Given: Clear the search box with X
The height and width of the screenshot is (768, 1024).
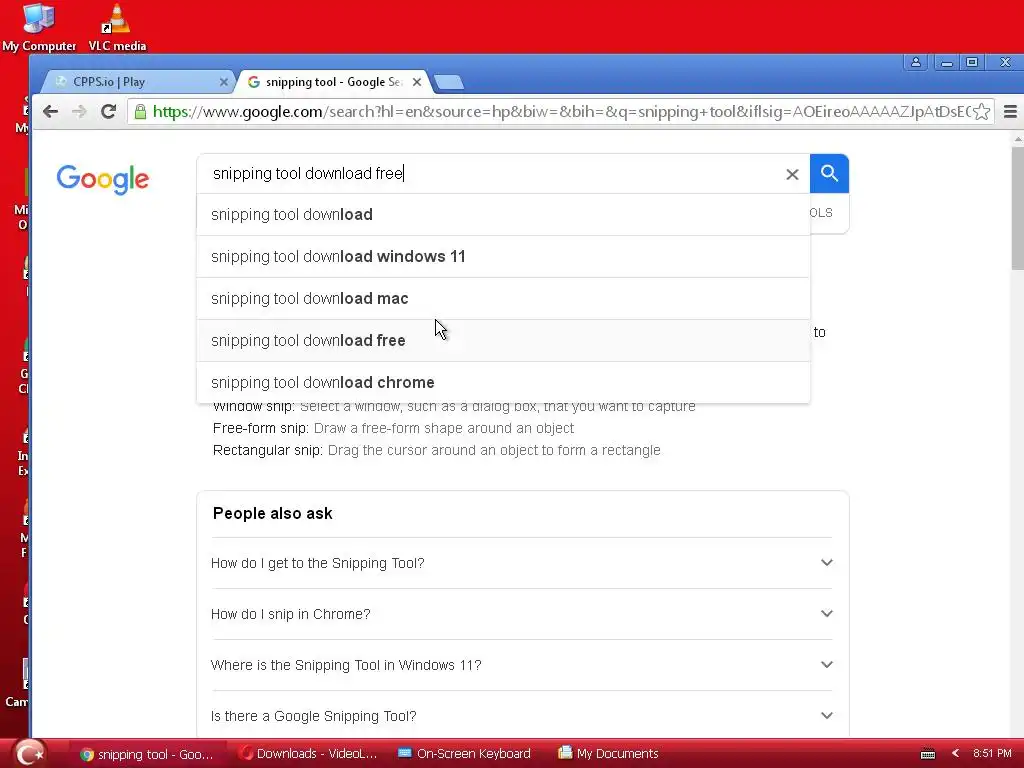Looking at the screenshot, I should (x=792, y=174).
